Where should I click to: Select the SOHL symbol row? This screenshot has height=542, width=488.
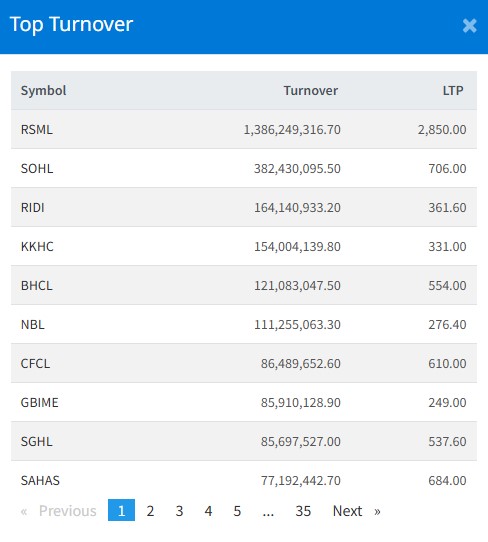pos(244,169)
